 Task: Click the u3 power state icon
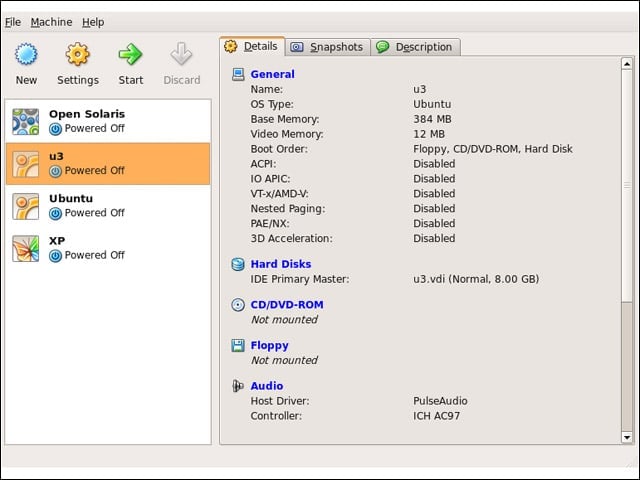[56, 171]
